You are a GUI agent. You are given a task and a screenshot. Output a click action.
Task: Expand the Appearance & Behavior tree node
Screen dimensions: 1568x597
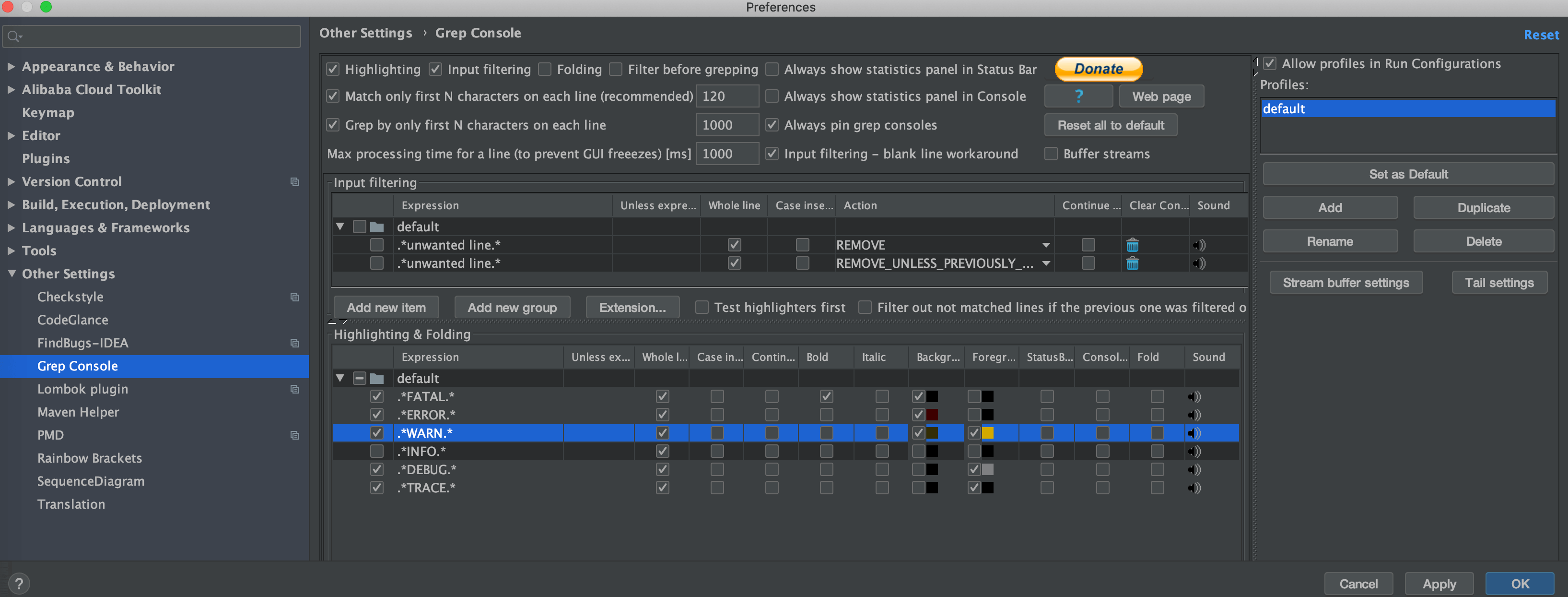pyautogui.click(x=11, y=66)
